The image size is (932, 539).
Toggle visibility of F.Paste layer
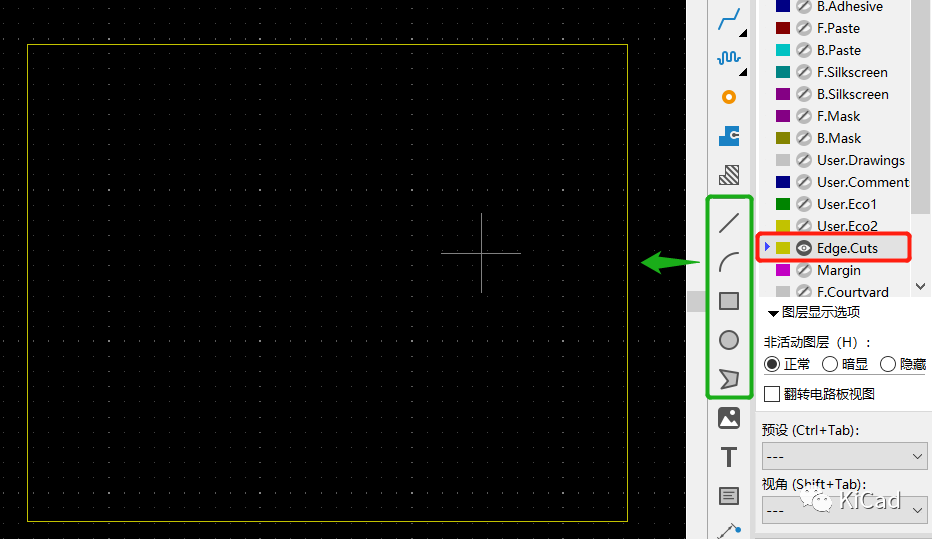804,28
